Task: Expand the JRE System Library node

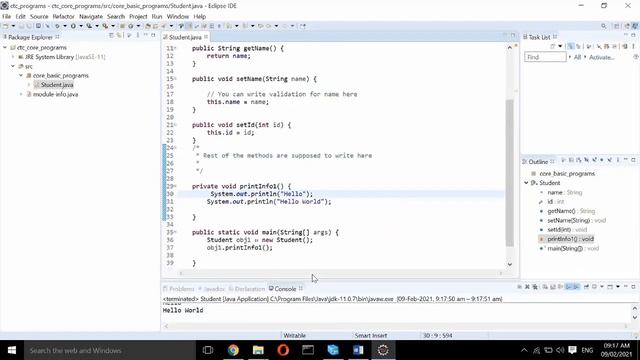Action: point(13,57)
